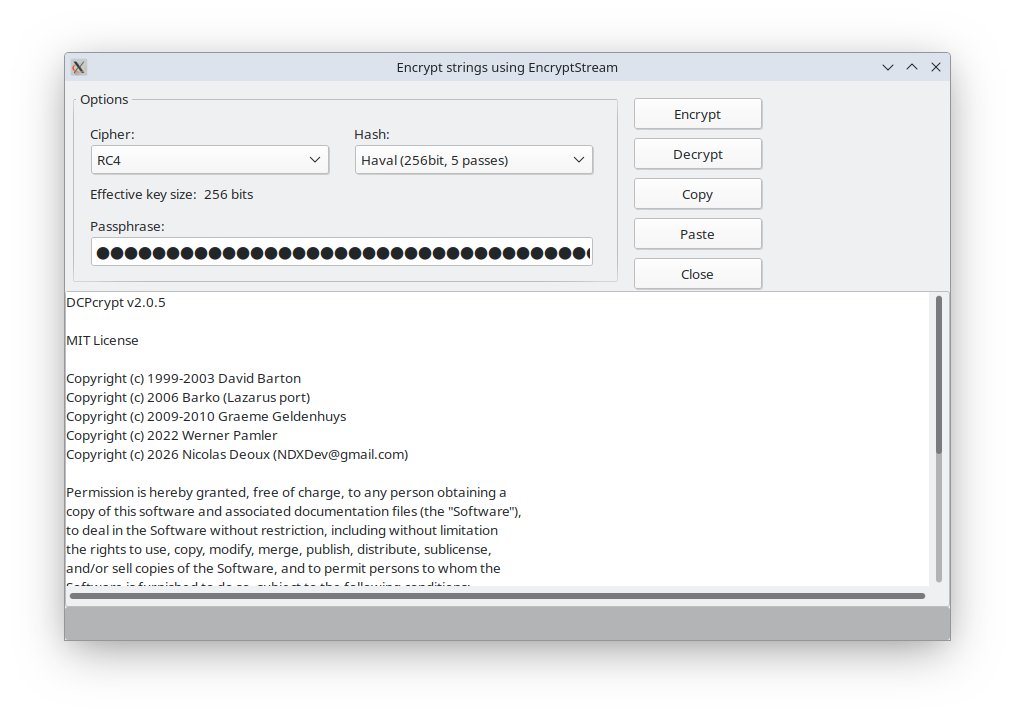Click the Nicolas Deoux copyright line
1015x717 pixels.
[x=238, y=455]
